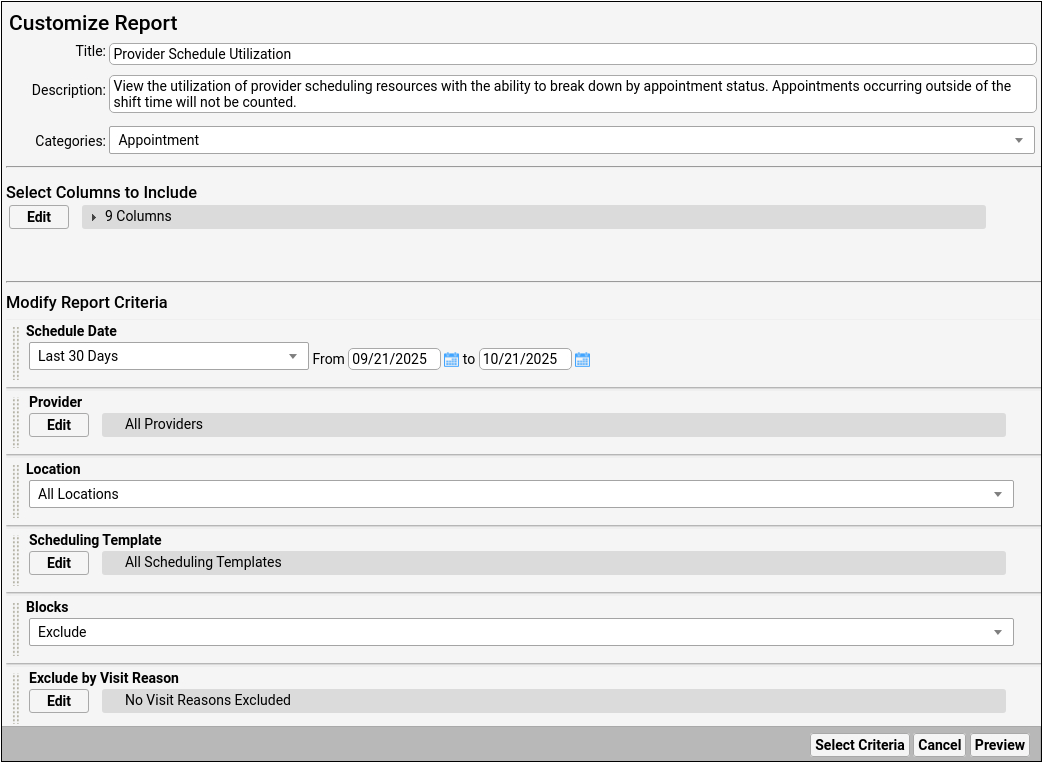Edit the selected report columns
The height and width of the screenshot is (762, 1042).
click(x=39, y=217)
